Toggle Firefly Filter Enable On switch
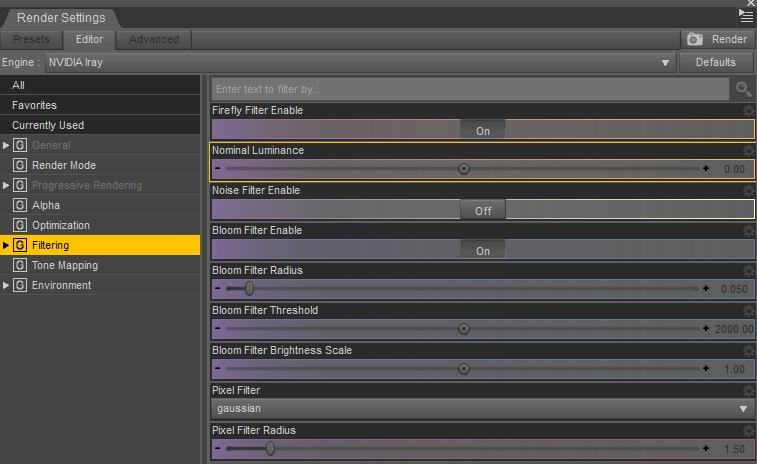This screenshot has height=464, width=757. point(483,130)
